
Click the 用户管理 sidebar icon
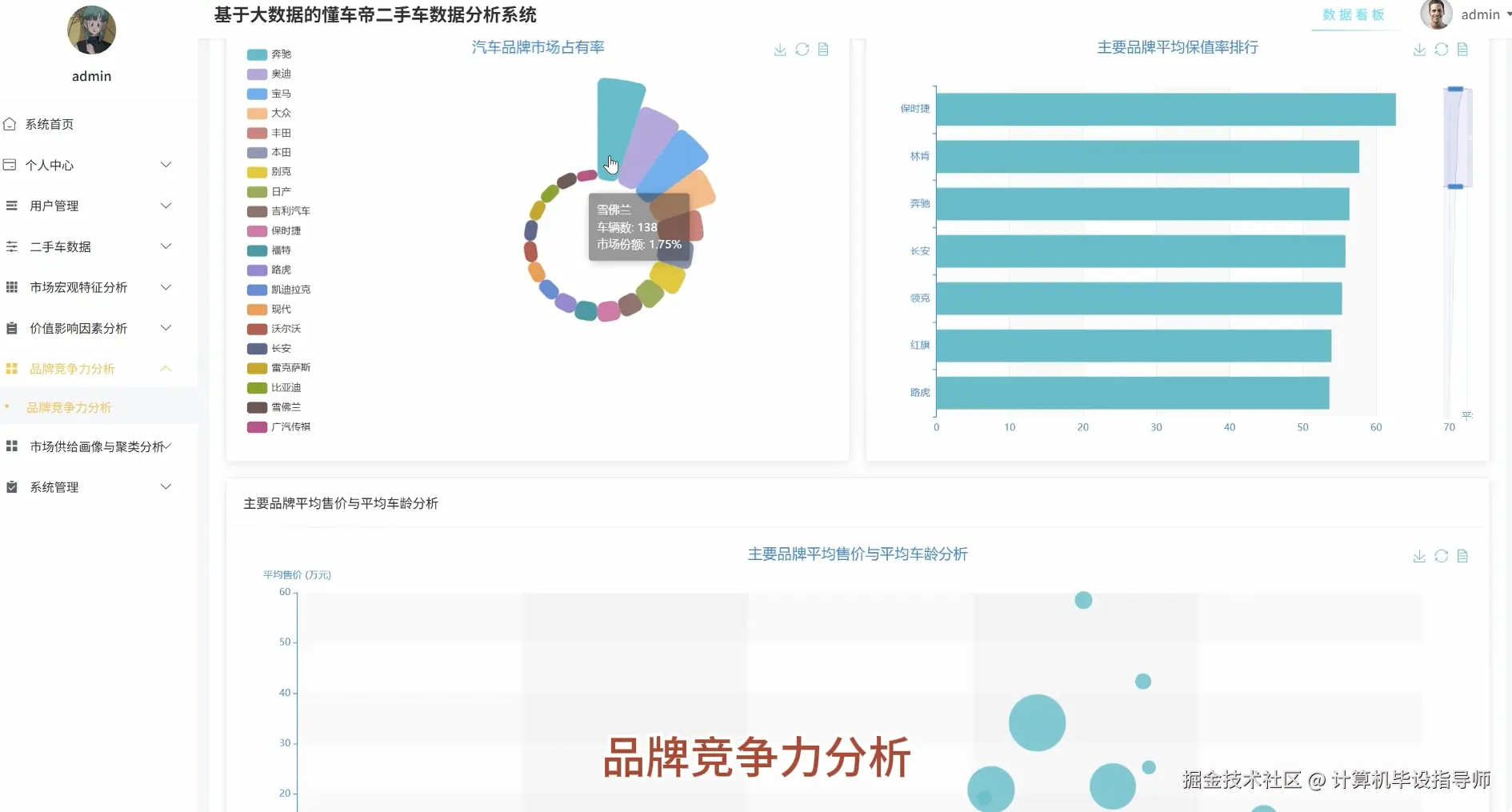pos(12,206)
